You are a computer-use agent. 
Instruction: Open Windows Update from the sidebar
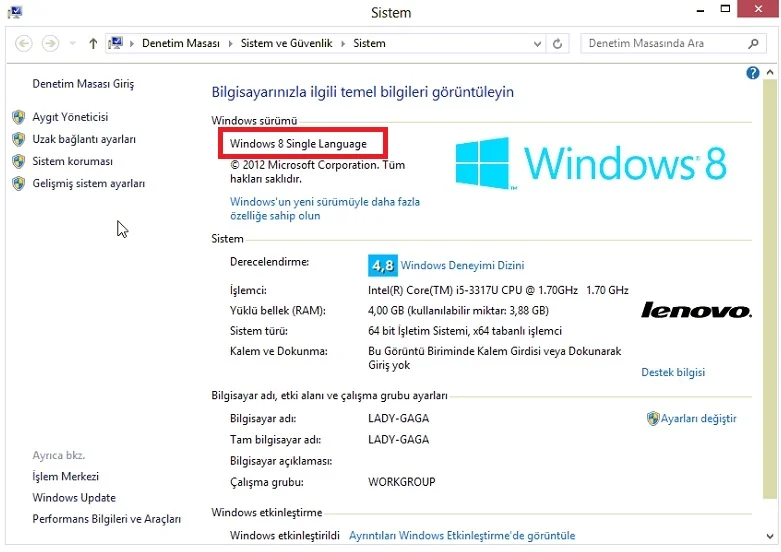click(x=74, y=498)
